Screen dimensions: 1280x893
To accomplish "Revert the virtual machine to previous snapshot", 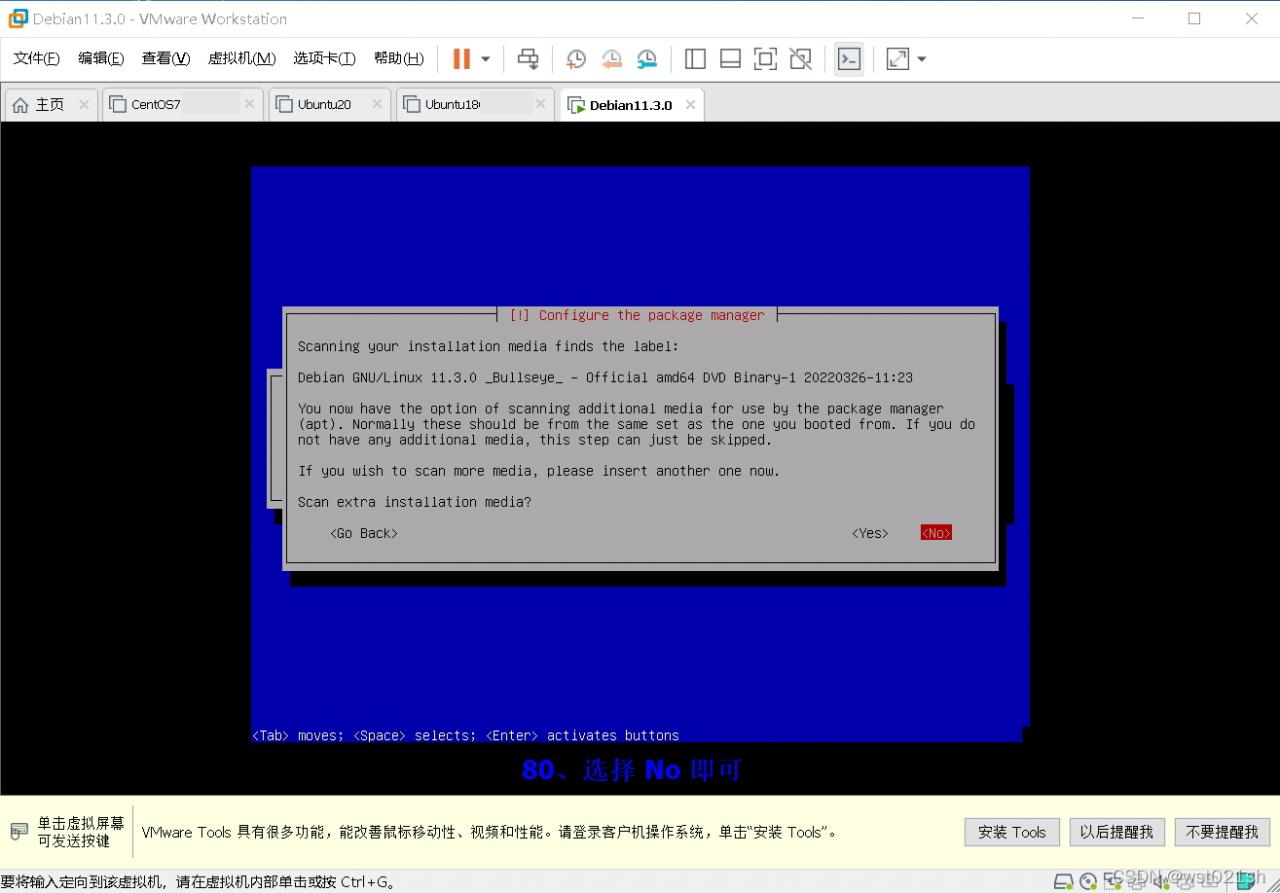I will pos(612,59).
